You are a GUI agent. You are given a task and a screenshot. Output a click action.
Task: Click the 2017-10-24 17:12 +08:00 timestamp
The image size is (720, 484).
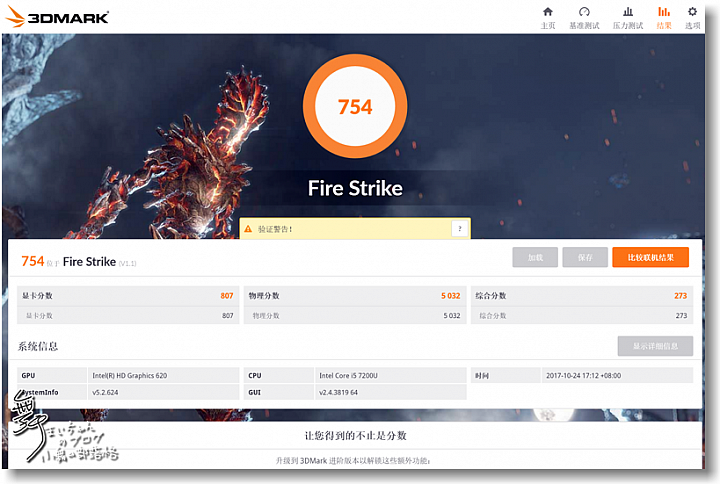583,375
